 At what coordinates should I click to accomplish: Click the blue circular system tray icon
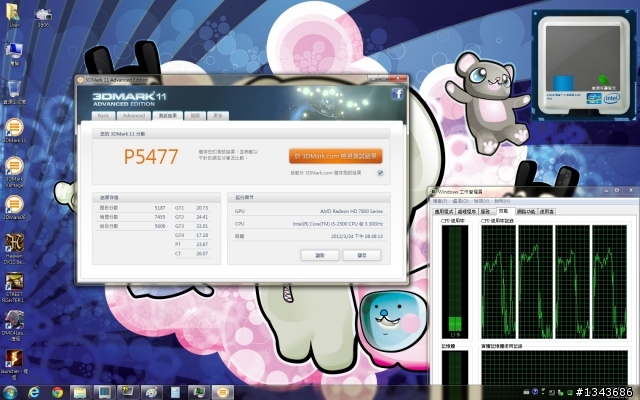point(535,392)
